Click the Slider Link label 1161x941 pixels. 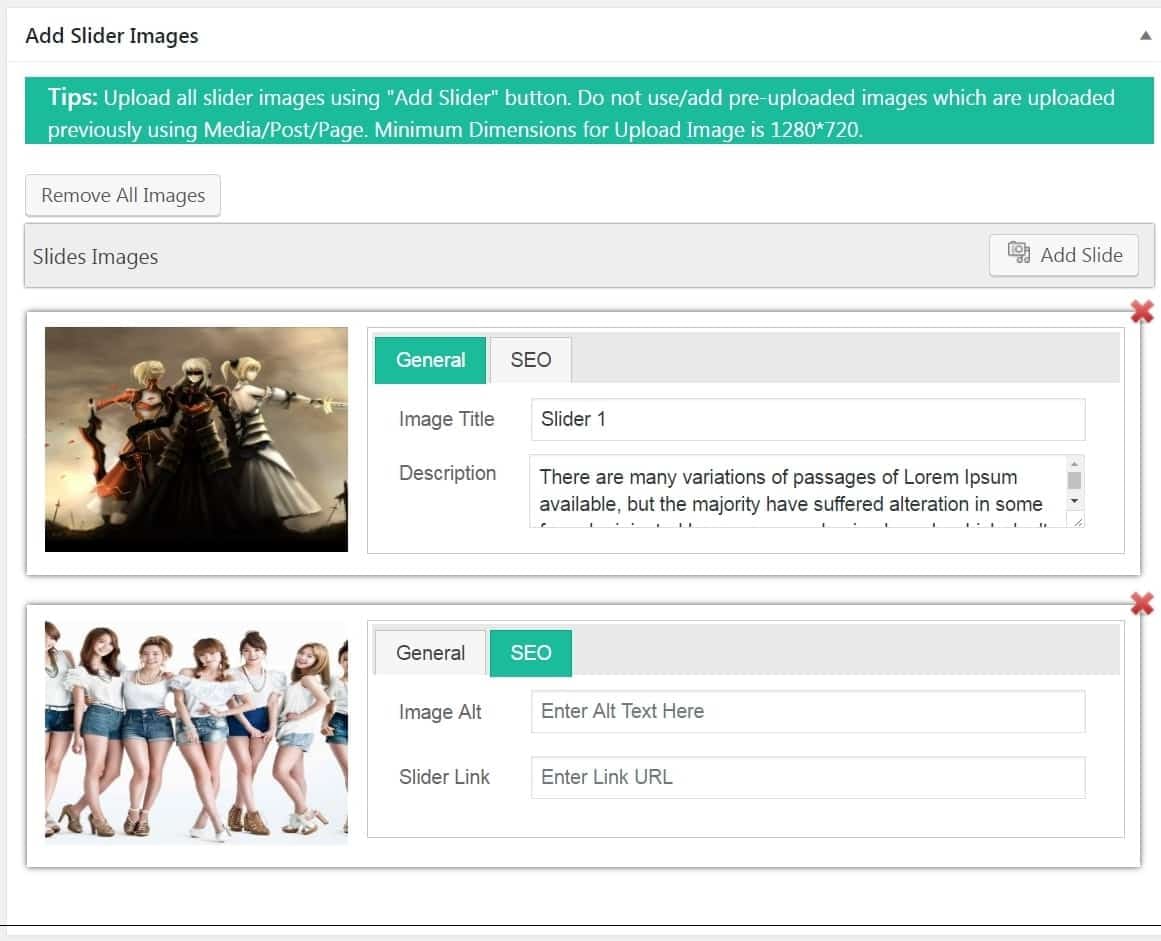tap(444, 777)
